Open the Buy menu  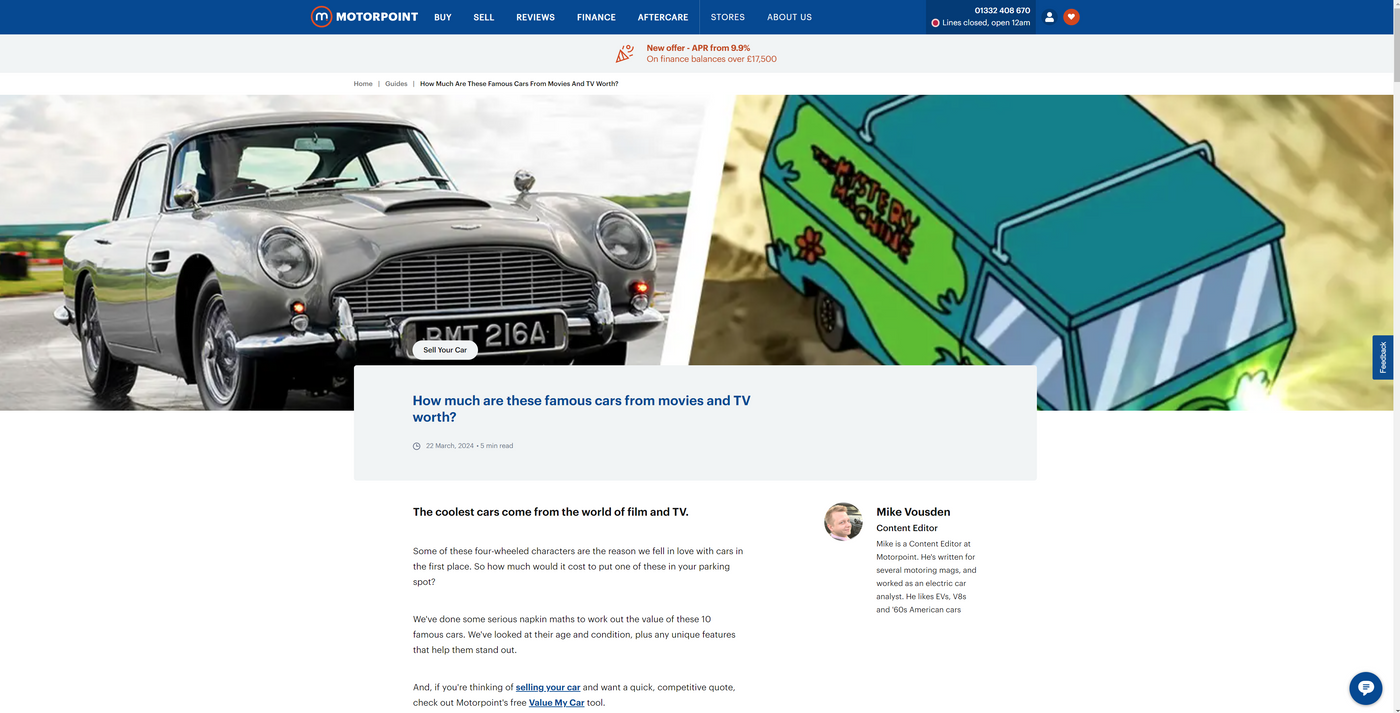tap(443, 17)
